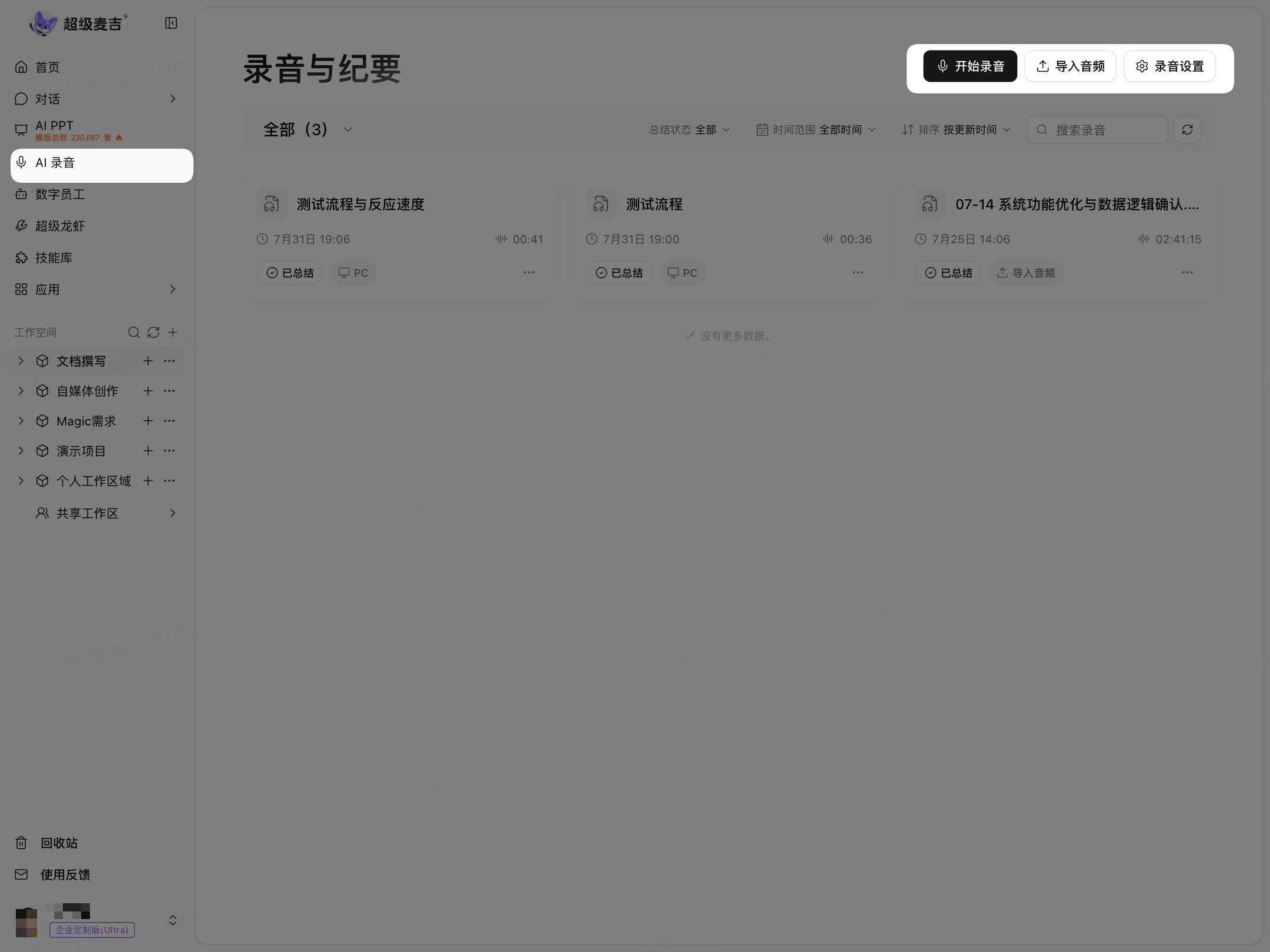Expand the Magic需求 workspace
1270x952 pixels.
[x=21, y=421]
